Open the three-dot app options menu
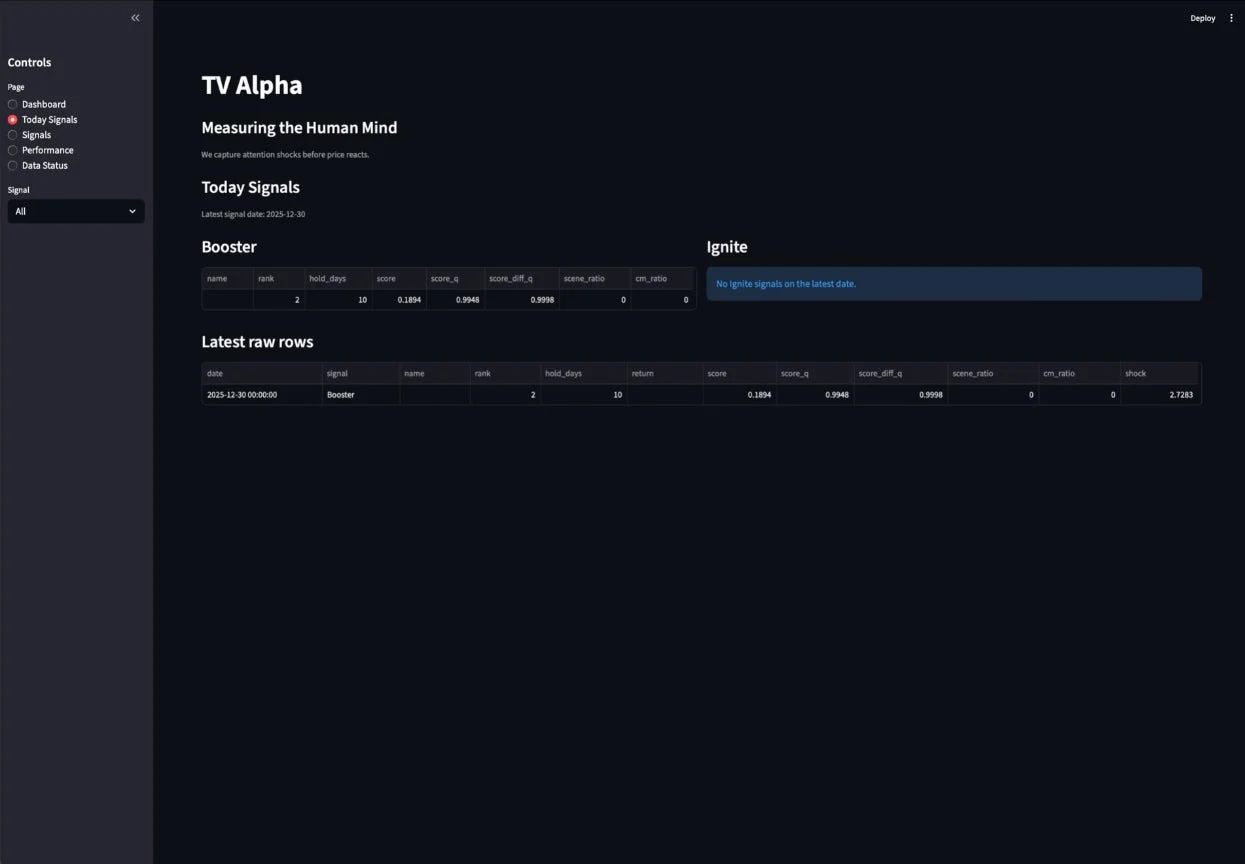 point(1231,17)
